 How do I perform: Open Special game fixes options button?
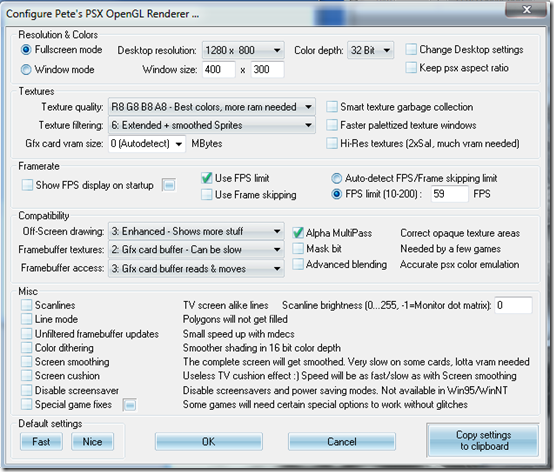click(x=130, y=405)
